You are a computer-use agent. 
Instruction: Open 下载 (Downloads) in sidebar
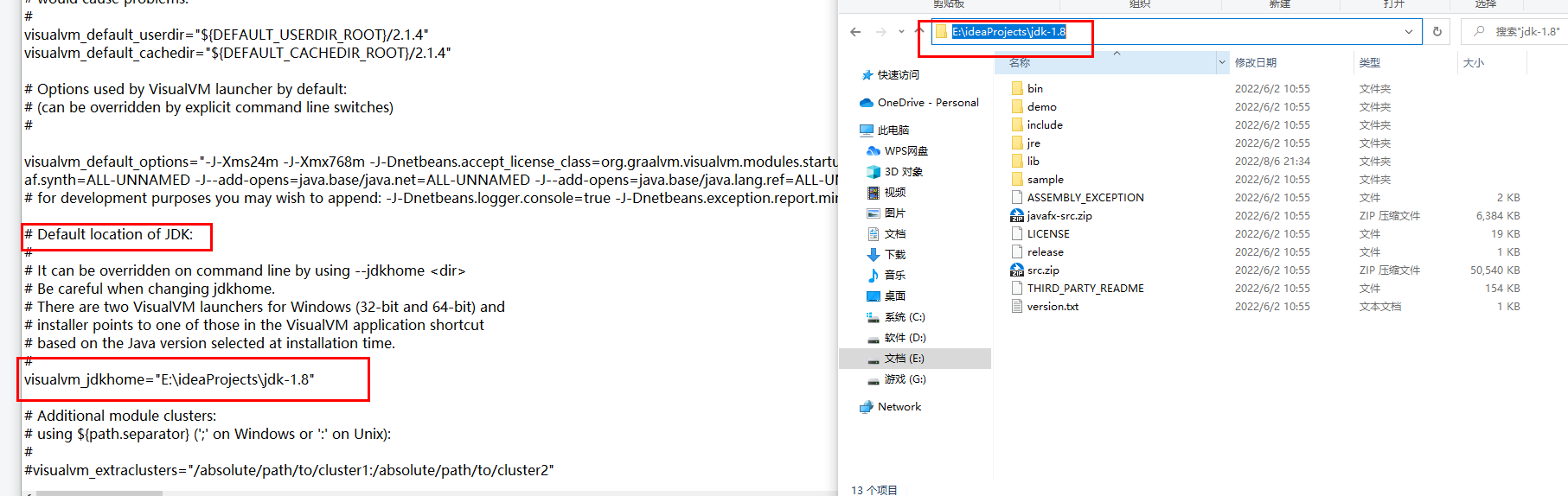[886, 255]
